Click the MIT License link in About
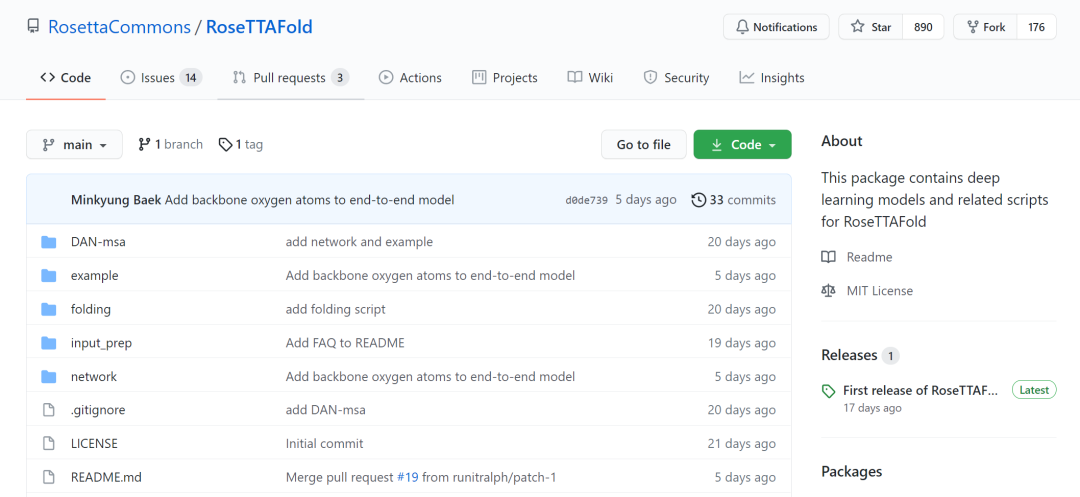The height and width of the screenshot is (497, 1080). click(880, 291)
